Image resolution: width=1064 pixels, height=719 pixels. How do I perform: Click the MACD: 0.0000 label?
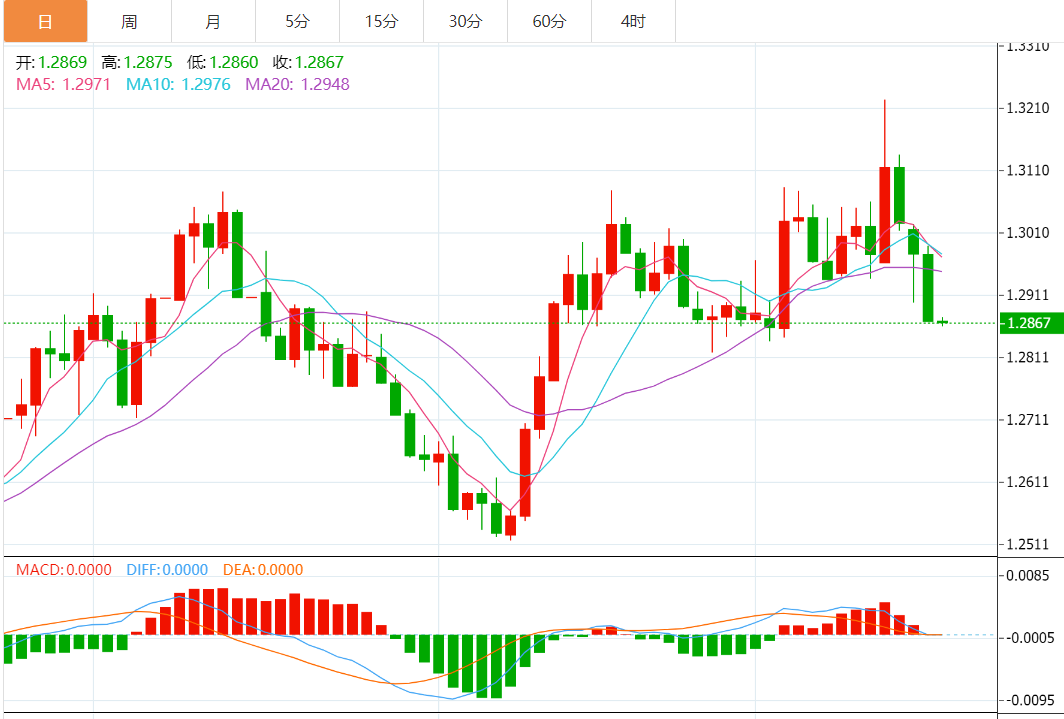64,570
